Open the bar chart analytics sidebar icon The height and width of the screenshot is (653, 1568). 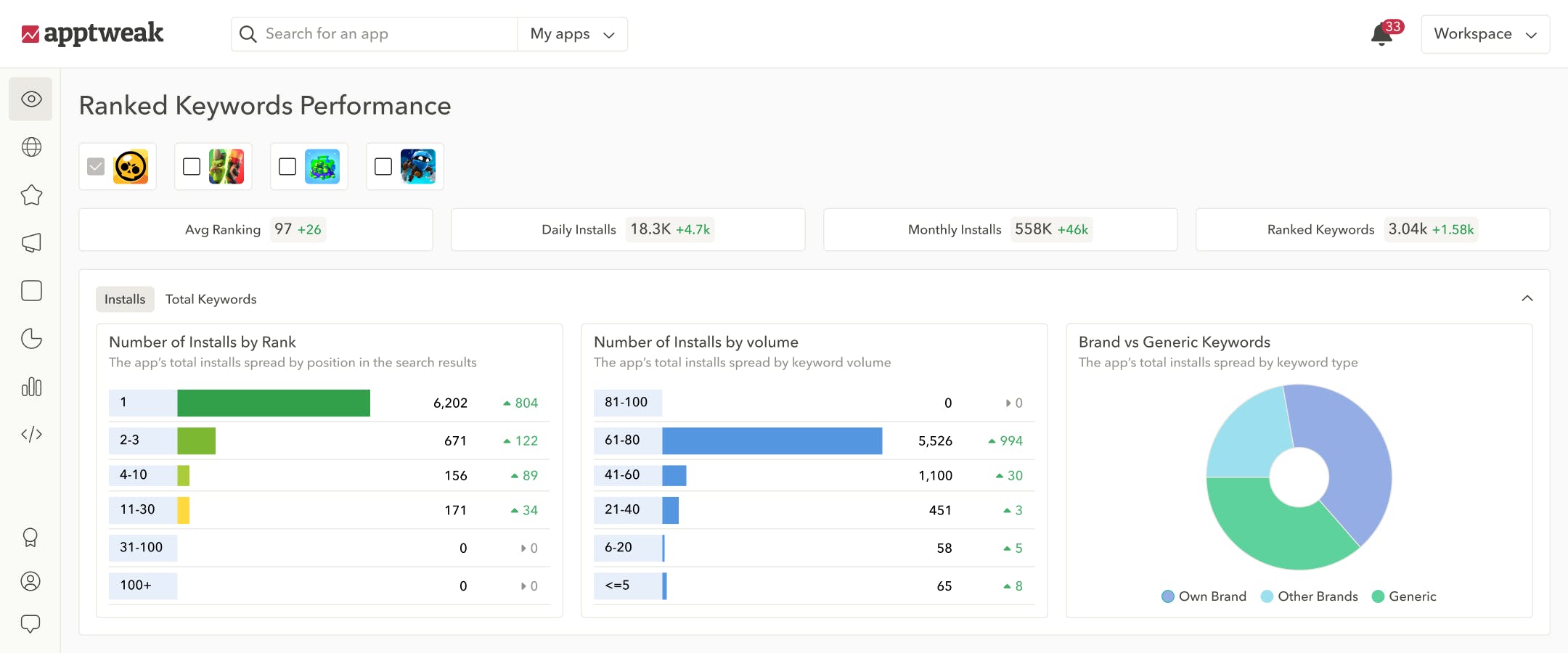[30, 387]
